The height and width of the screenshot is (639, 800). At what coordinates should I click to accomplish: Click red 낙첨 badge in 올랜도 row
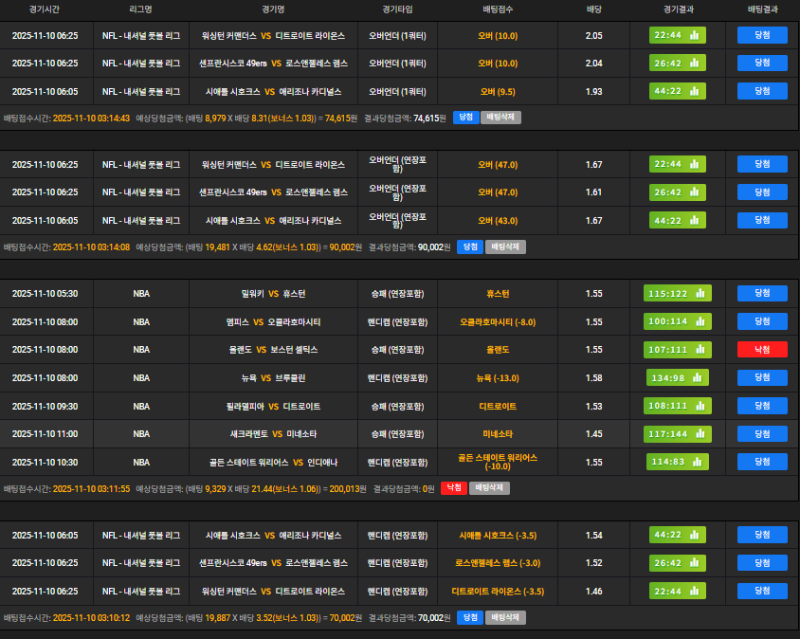762,350
